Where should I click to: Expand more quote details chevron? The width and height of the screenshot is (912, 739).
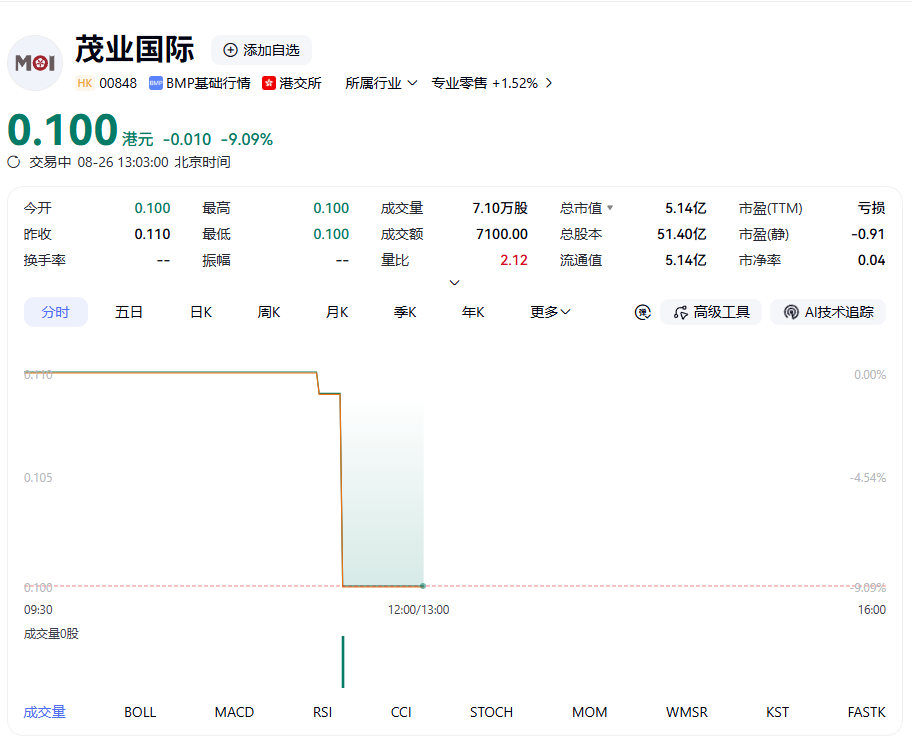click(x=455, y=283)
